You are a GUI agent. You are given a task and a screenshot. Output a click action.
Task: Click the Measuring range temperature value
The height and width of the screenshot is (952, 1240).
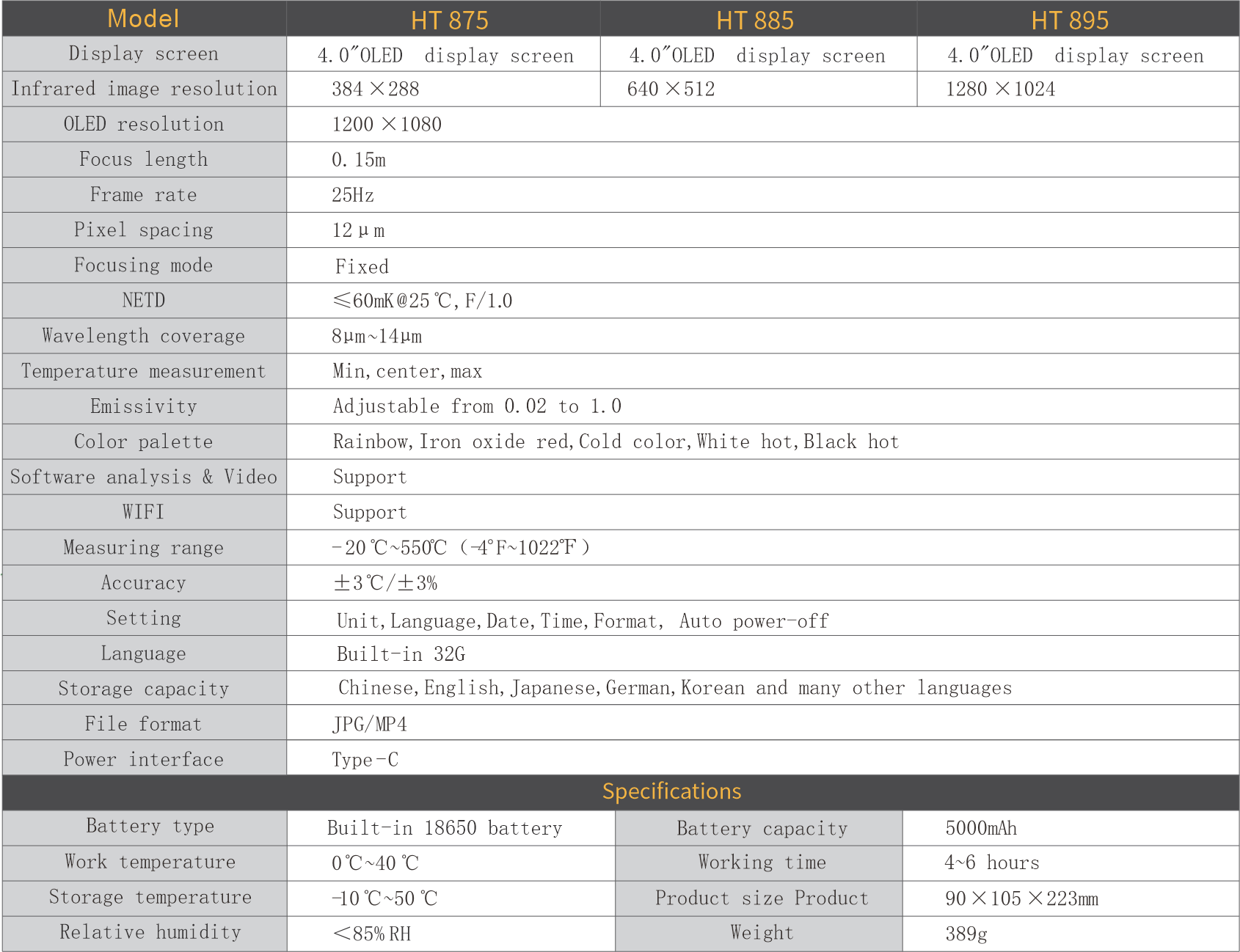pyautogui.click(x=460, y=548)
